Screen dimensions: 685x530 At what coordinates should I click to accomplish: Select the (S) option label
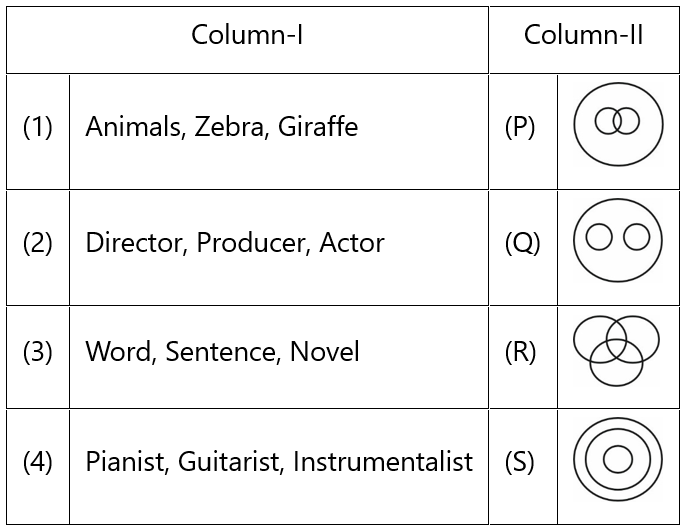click(x=520, y=462)
